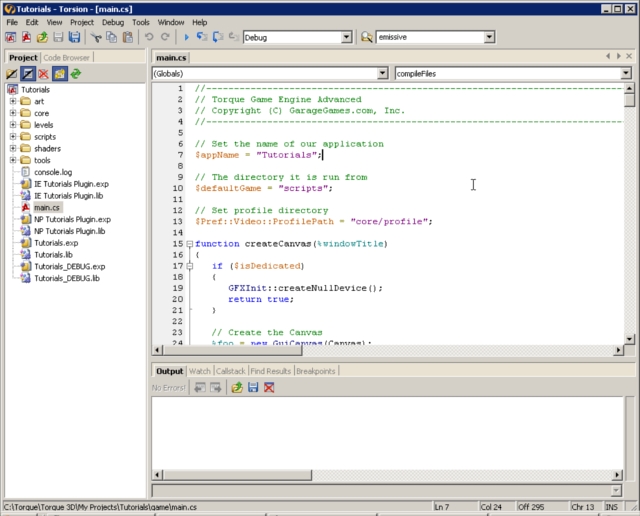This screenshot has width=640, height=516.
Task: Collapse the createCanvas function fold marker
Action: (x=189, y=244)
